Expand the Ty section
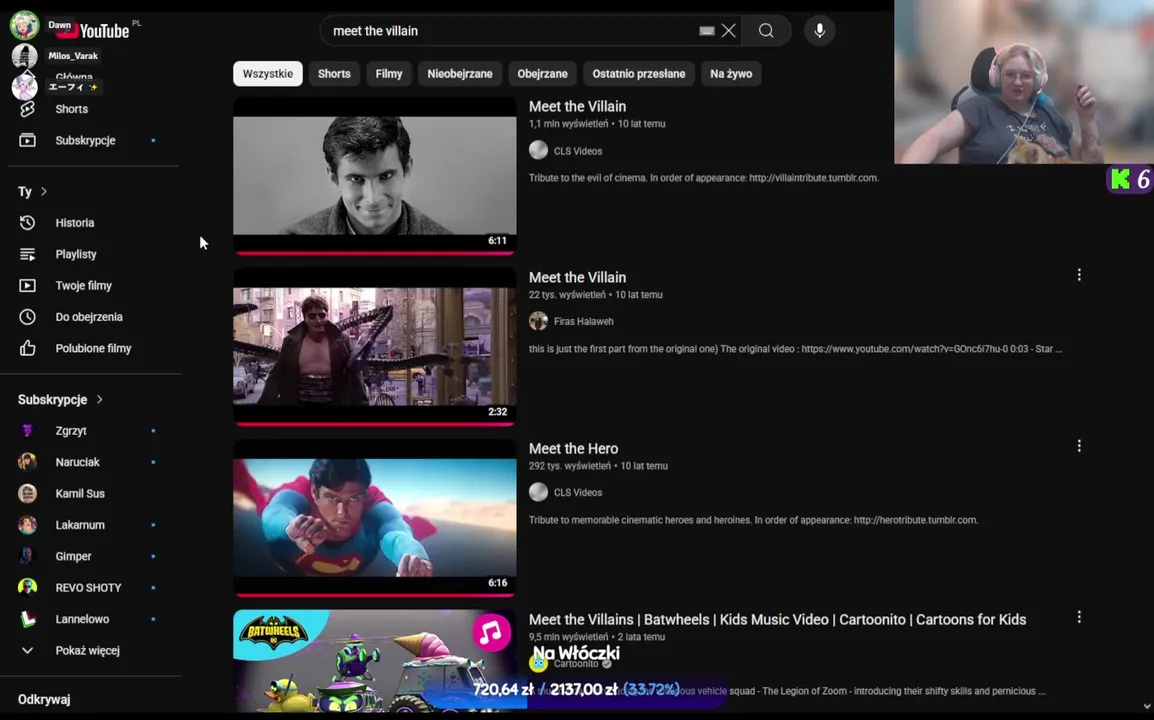The image size is (1154, 720). (32, 191)
